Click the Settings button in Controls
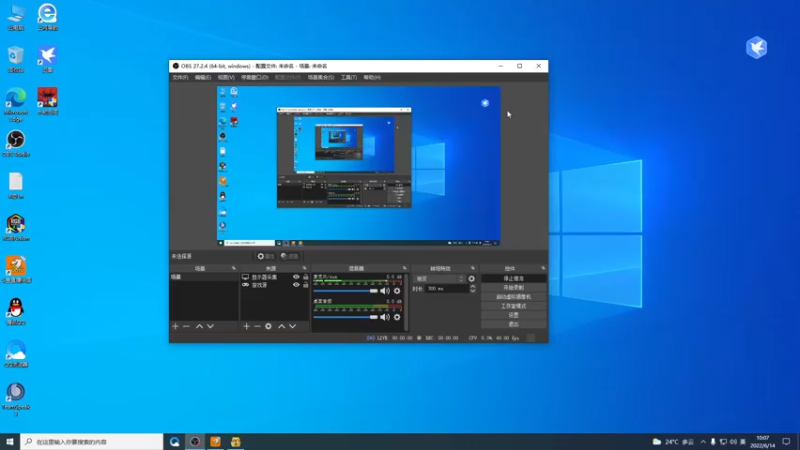The image size is (800, 450). coord(513,315)
